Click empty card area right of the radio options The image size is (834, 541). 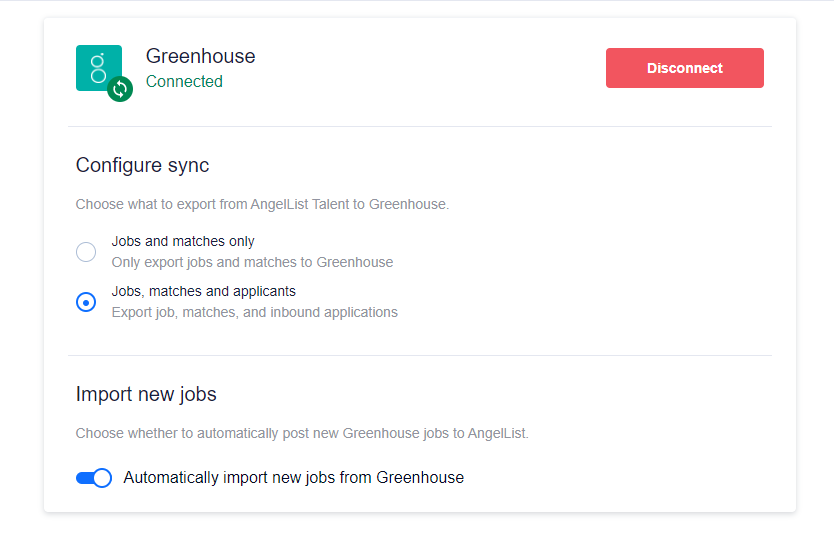(585, 277)
